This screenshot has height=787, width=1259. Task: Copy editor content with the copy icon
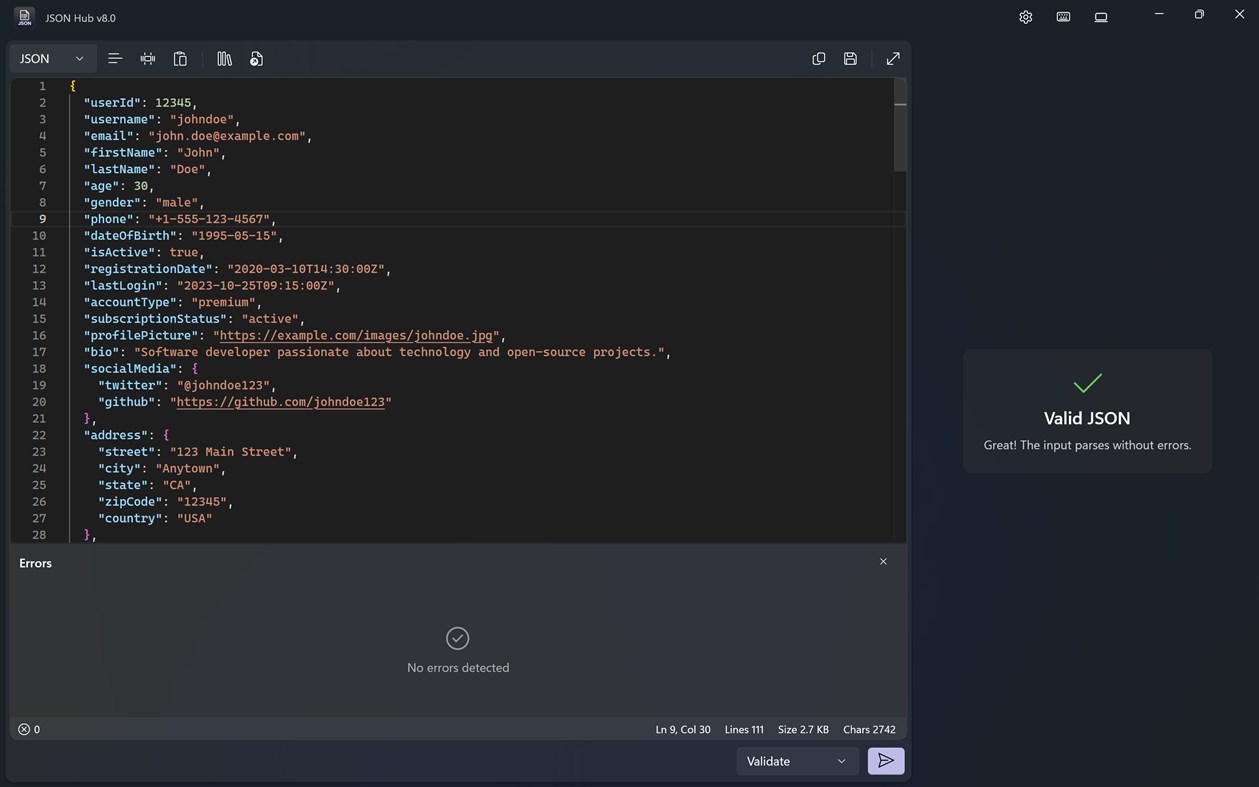(x=819, y=59)
